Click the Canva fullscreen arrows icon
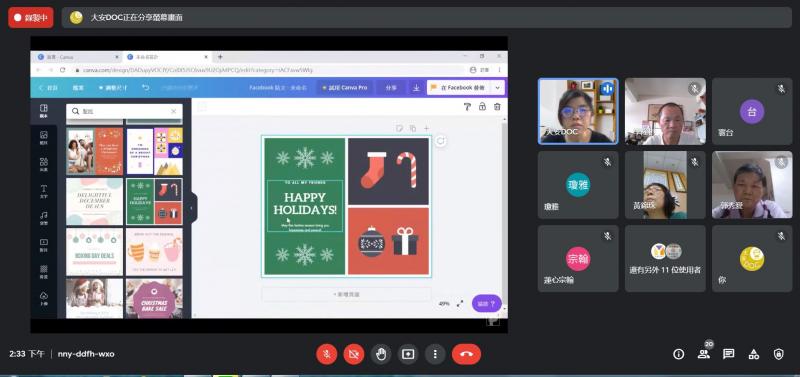800x377 pixels. click(x=460, y=303)
